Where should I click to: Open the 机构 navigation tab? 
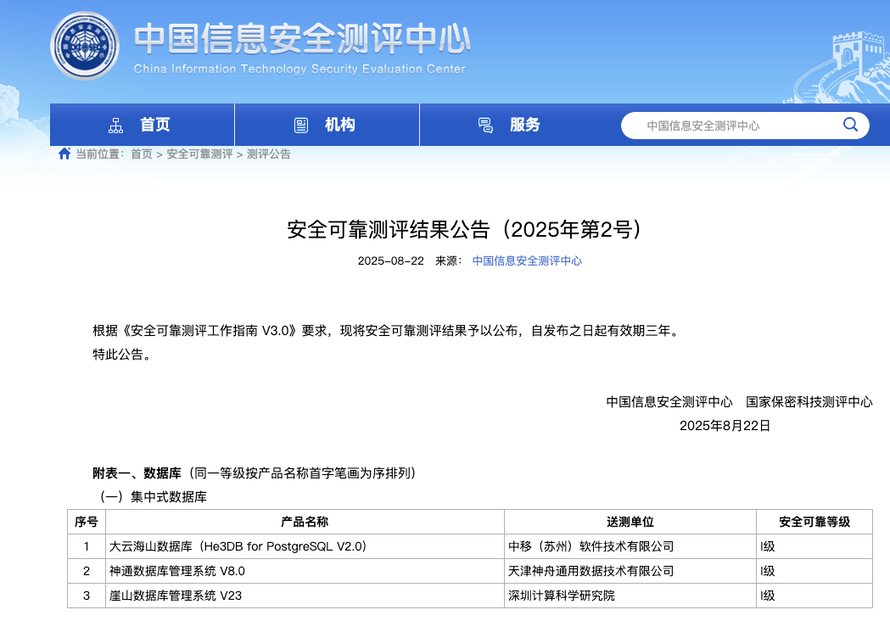327,125
